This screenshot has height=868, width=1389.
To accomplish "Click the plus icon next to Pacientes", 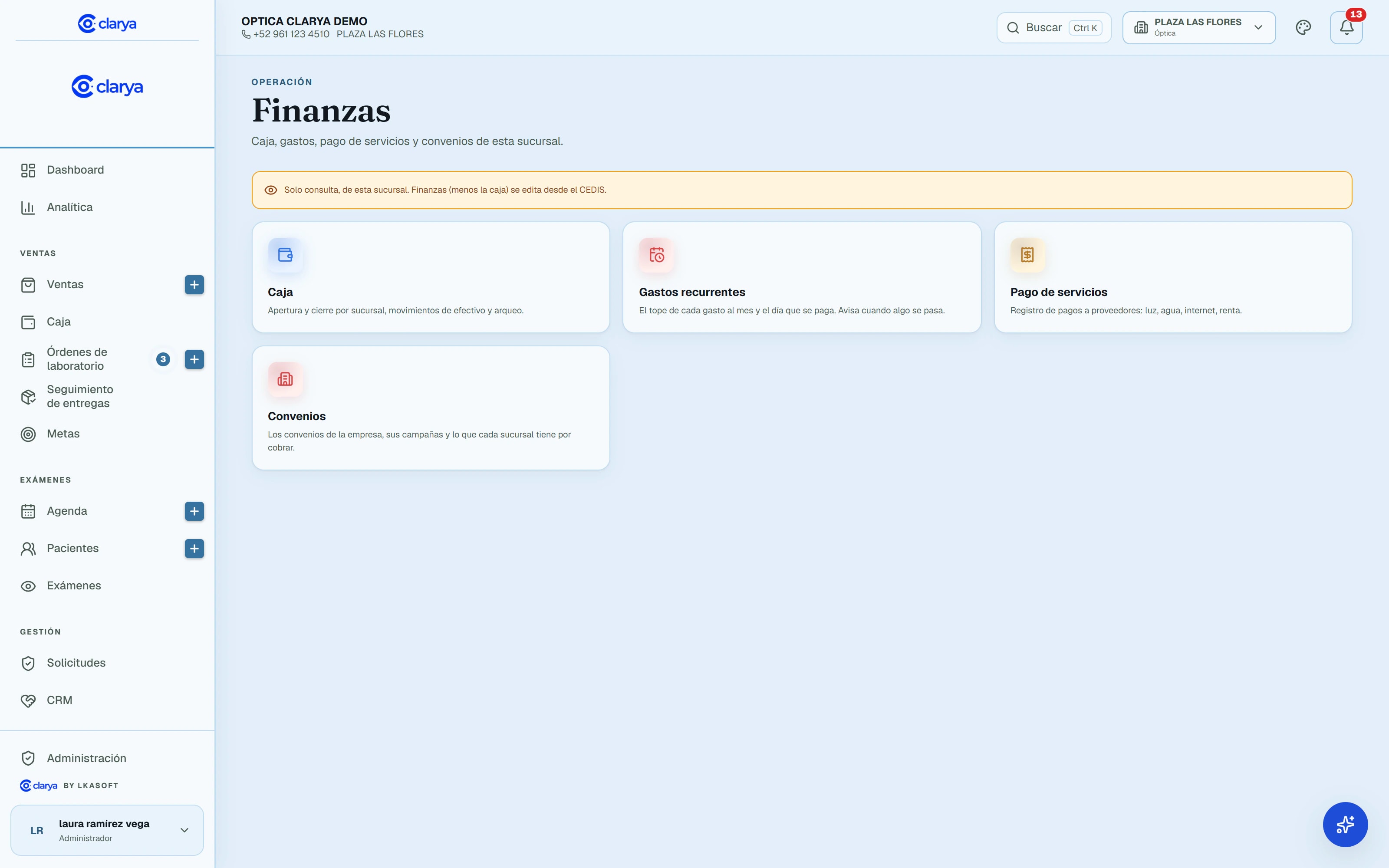I will coord(194,548).
